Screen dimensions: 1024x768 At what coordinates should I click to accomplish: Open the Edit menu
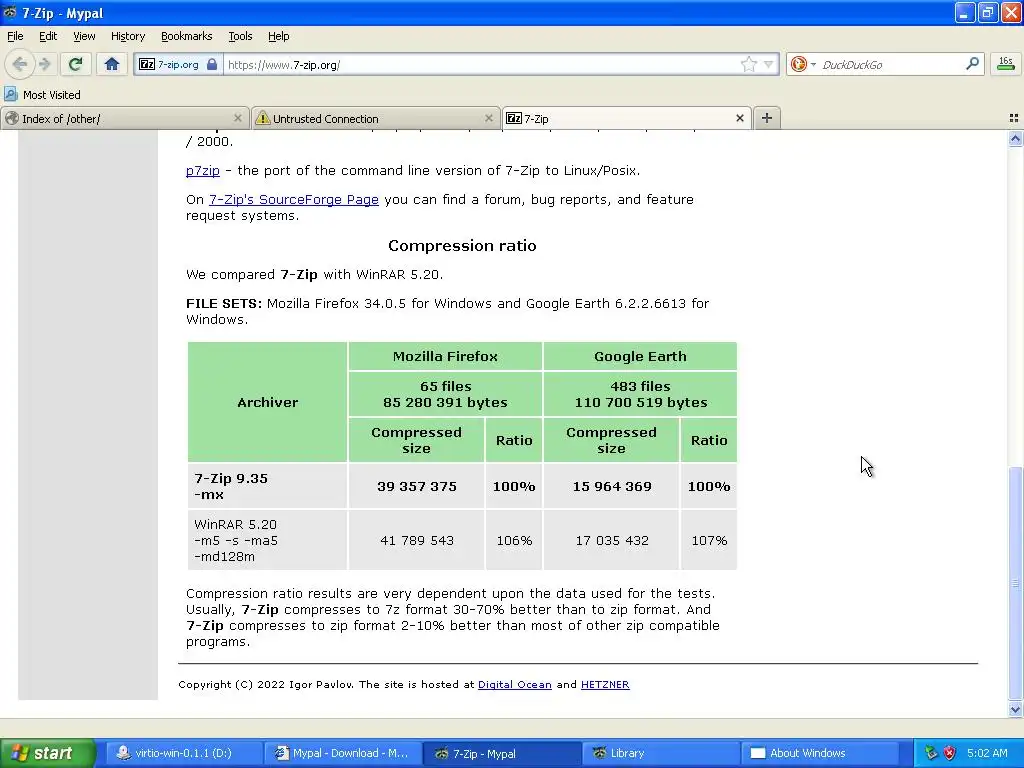tap(48, 36)
